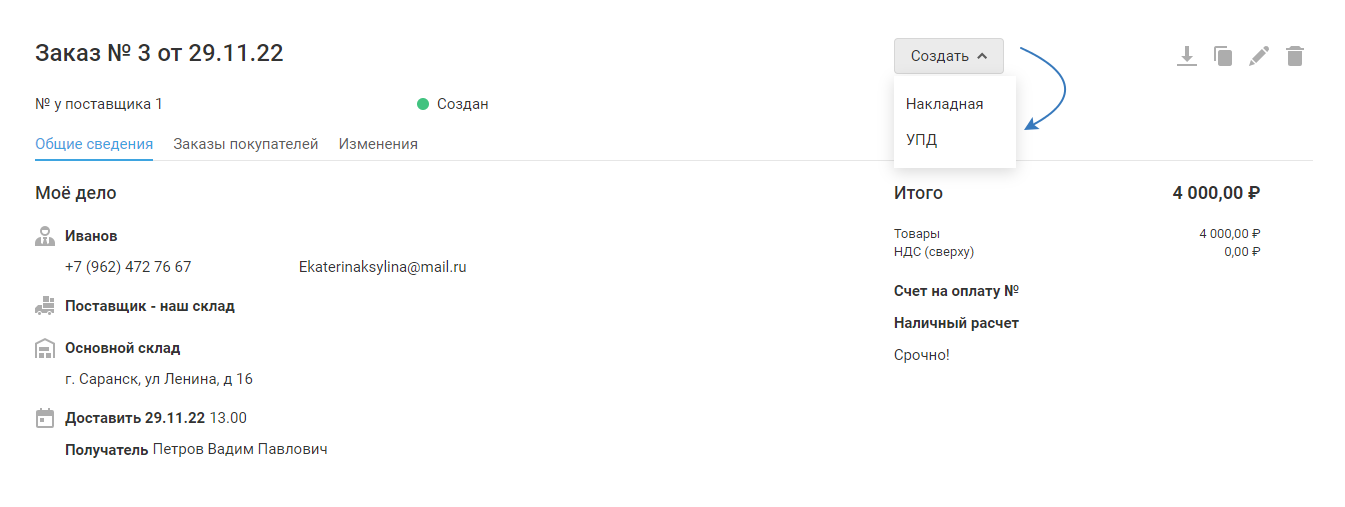The height and width of the screenshot is (507, 1345).
Task: Click the download order icon
Action: 1186,56
